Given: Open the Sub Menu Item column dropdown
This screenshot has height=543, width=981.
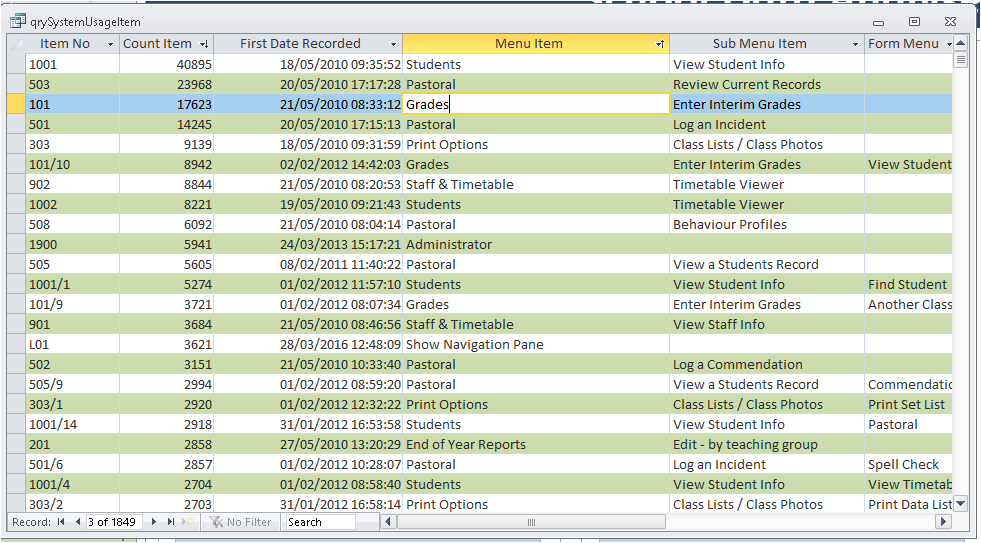Looking at the screenshot, I should click(855, 44).
